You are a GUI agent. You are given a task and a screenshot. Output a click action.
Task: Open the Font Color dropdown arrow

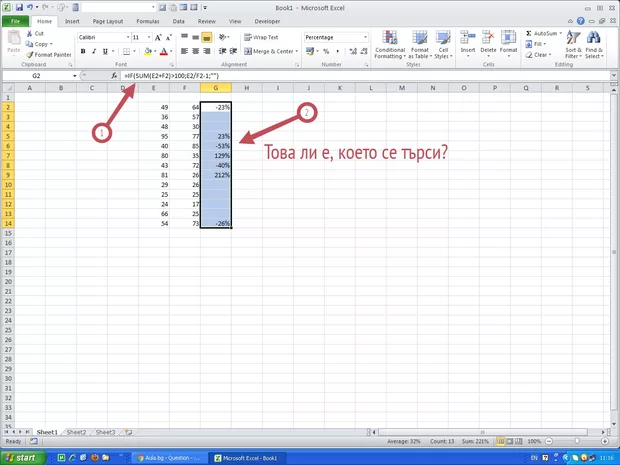click(171, 51)
